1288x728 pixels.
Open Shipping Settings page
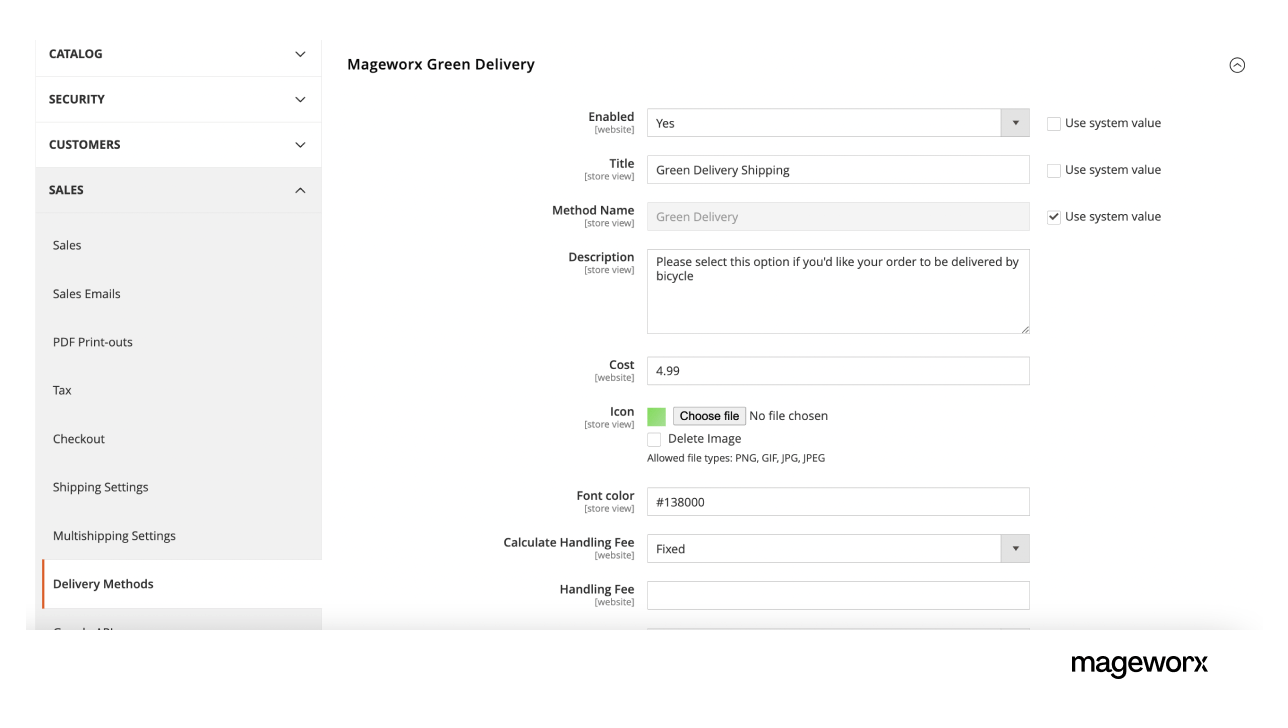click(100, 487)
